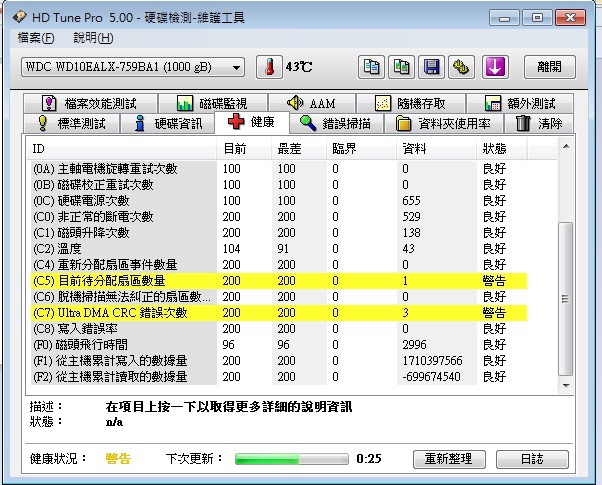Viewport: 602px width, 485px height.
Task: Click the save floppy disk icon
Action: click(432, 67)
